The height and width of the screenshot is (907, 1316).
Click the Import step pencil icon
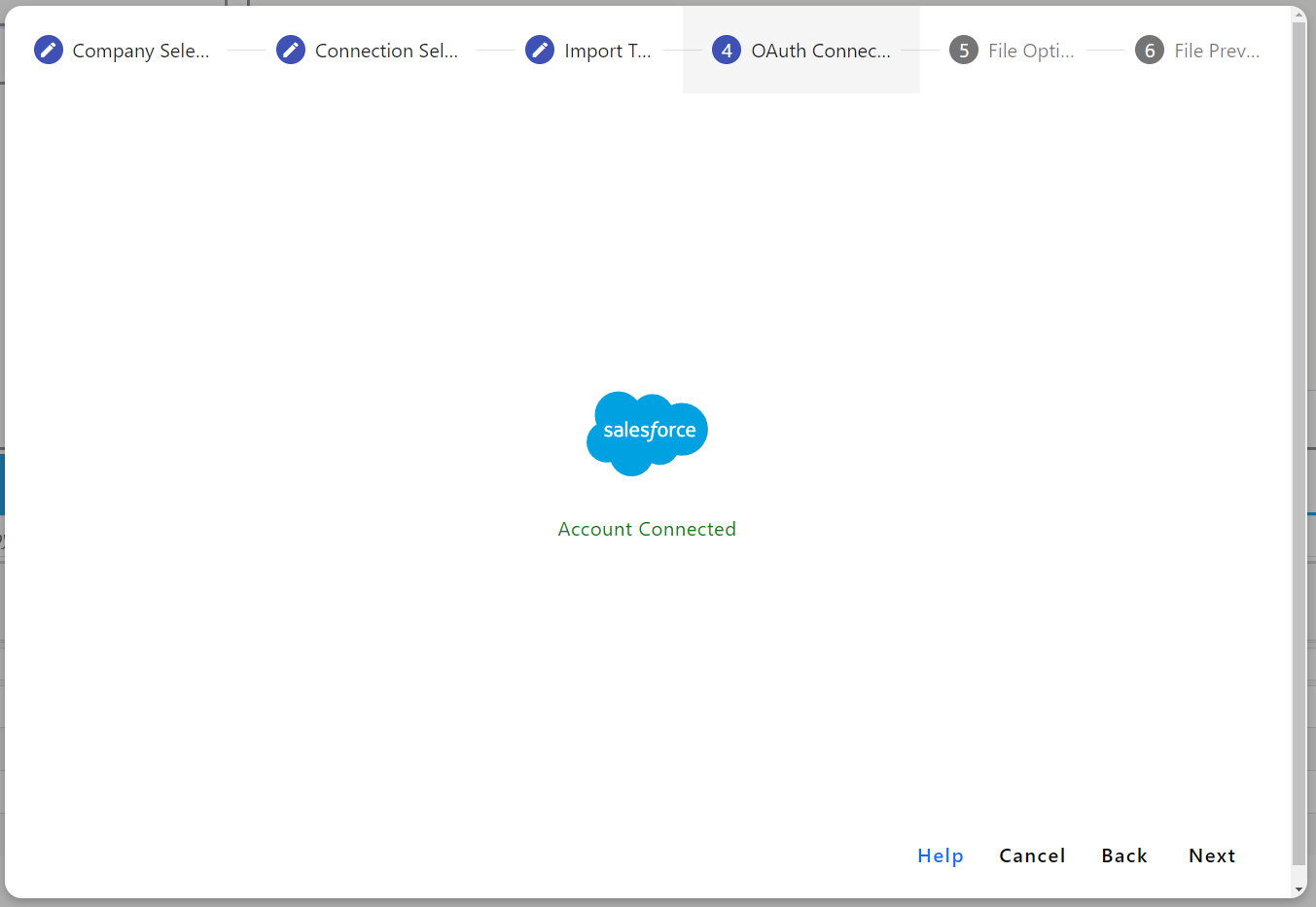[x=540, y=50]
